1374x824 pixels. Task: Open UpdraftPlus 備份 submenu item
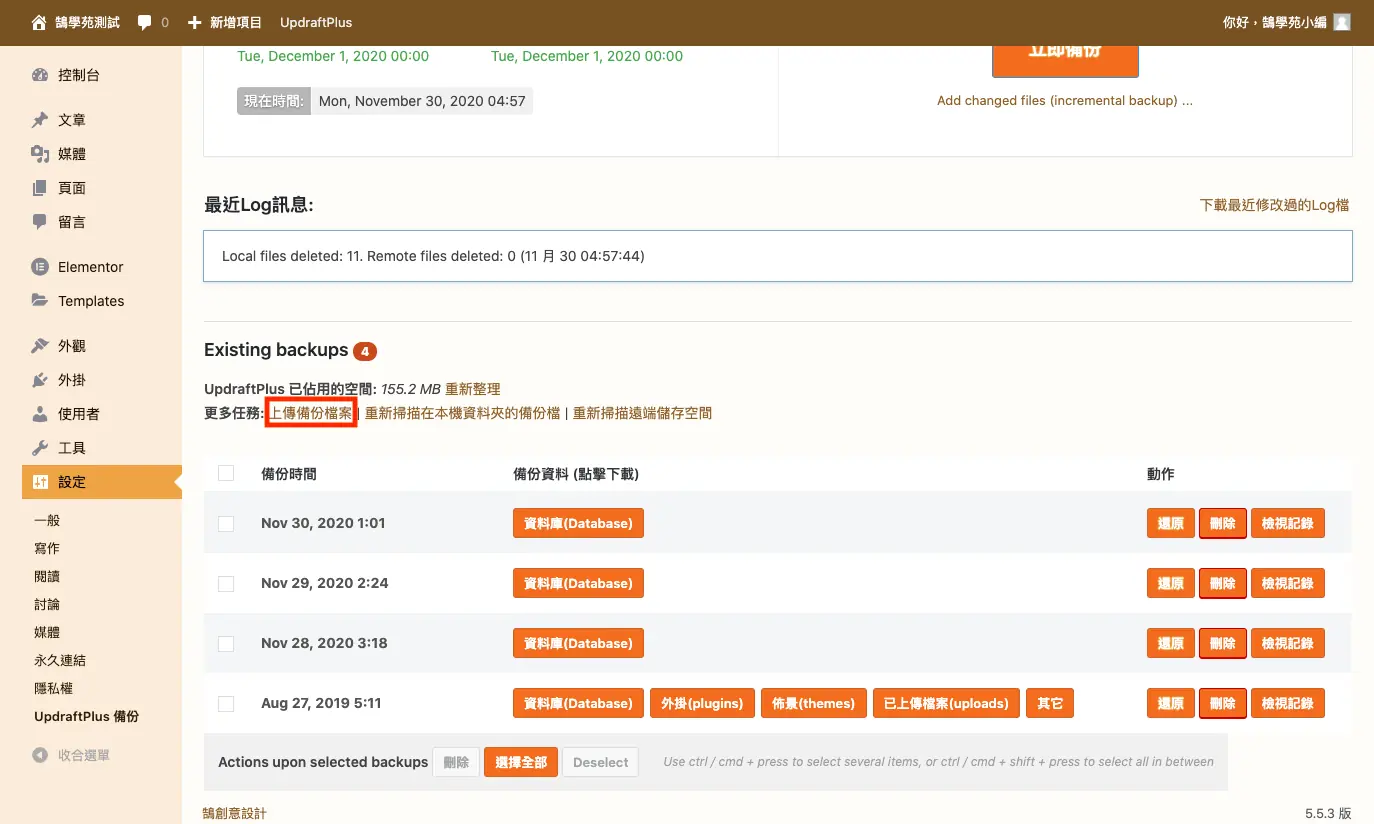pos(86,716)
